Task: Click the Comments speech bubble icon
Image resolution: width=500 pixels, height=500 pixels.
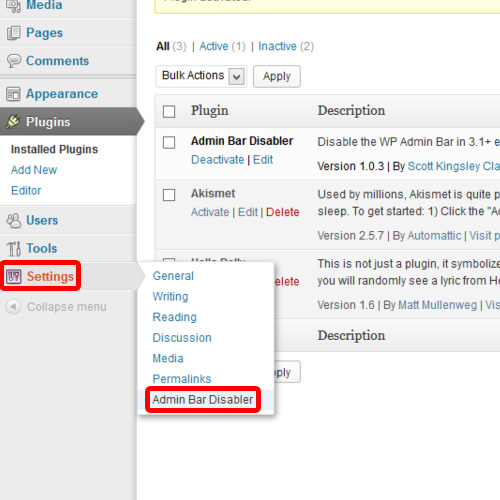Action: (x=14, y=61)
